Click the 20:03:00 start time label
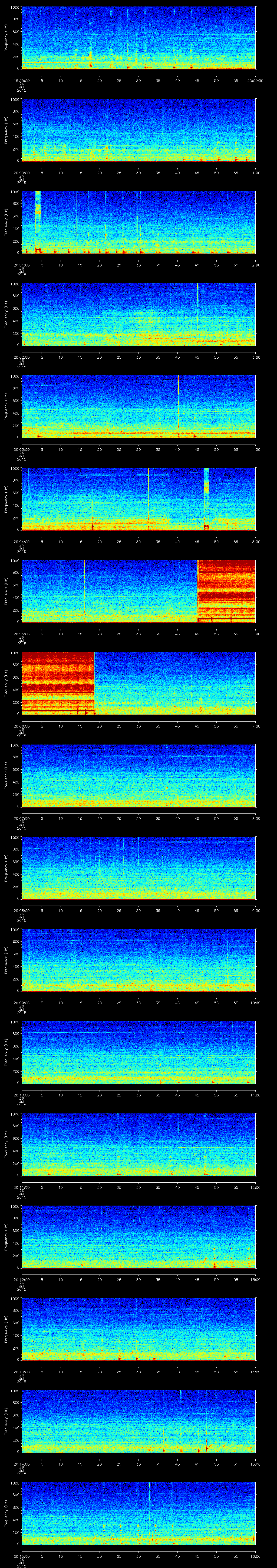277x1568 pixels. tap(21, 449)
